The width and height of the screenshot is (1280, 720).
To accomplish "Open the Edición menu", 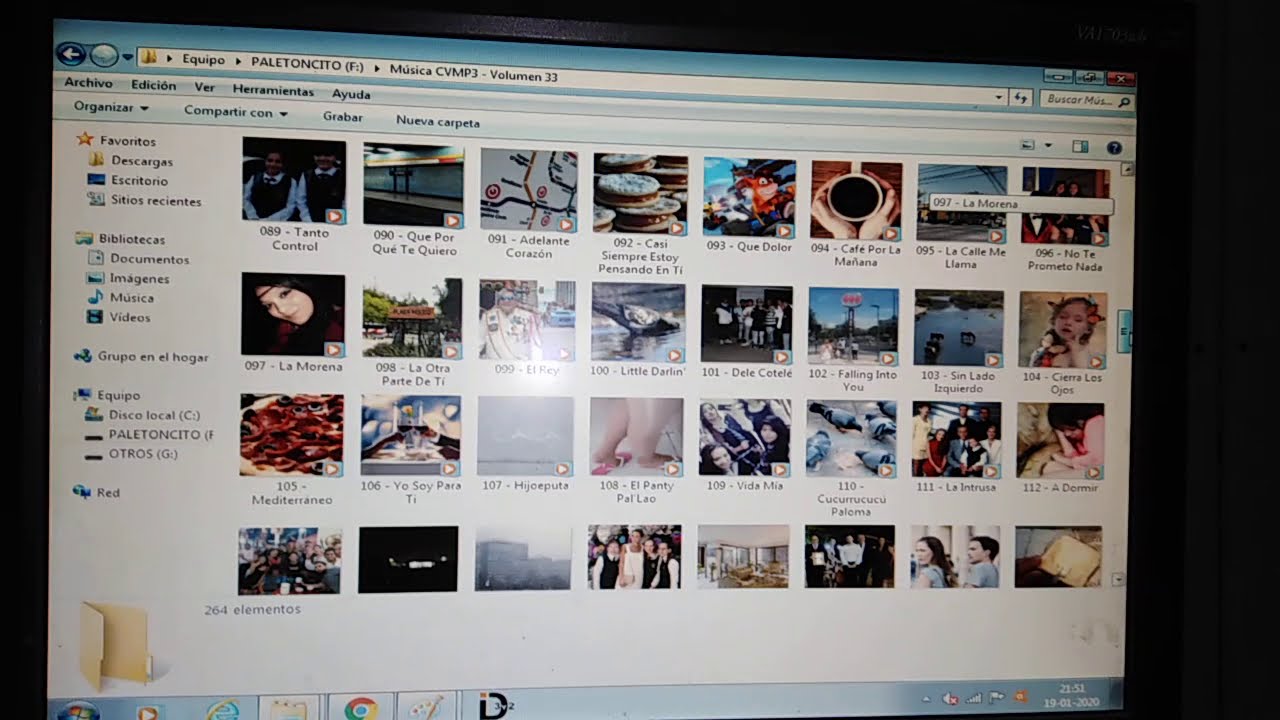I will pos(153,86).
